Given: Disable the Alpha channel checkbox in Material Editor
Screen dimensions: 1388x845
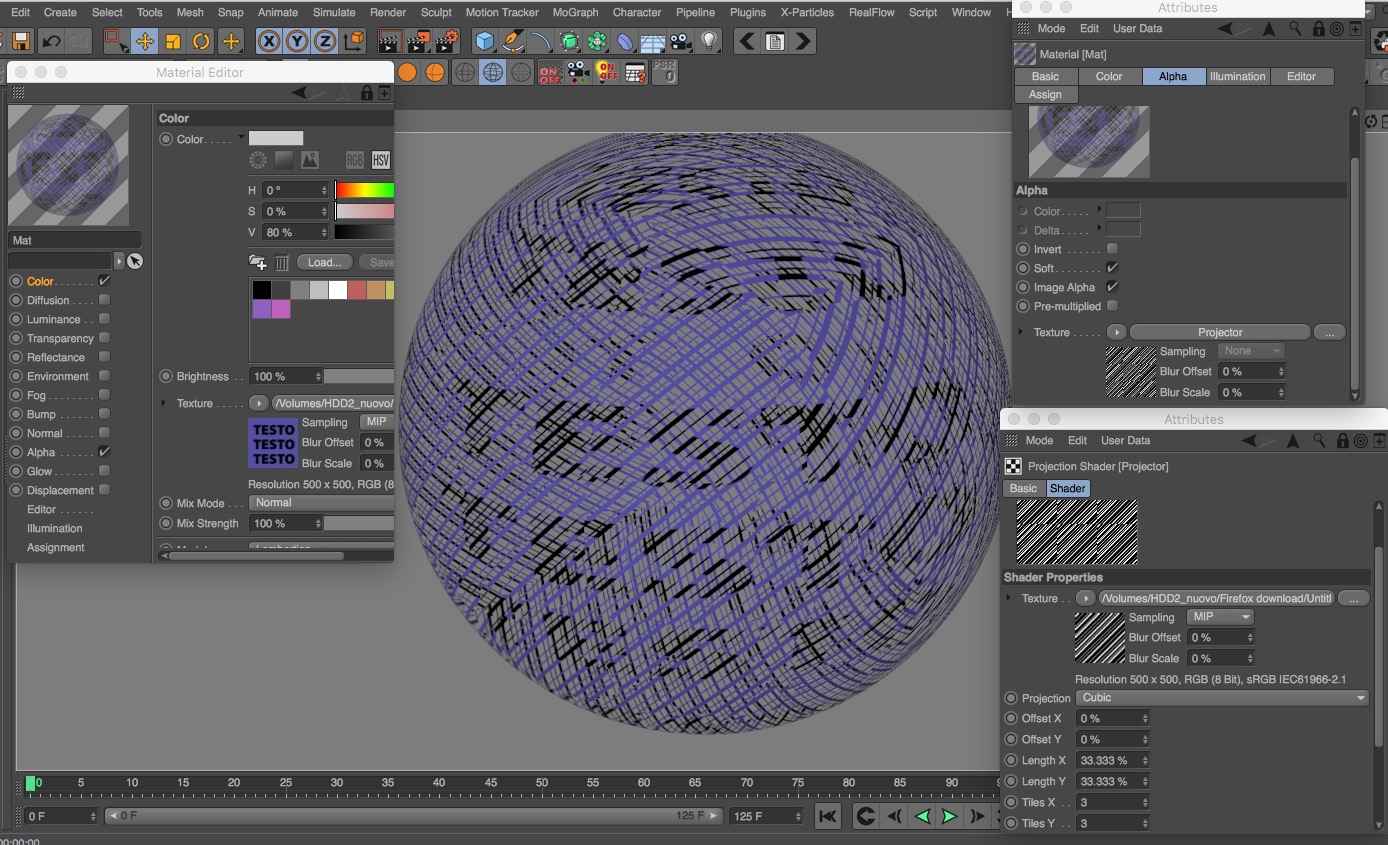Looking at the screenshot, I should 104,452.
